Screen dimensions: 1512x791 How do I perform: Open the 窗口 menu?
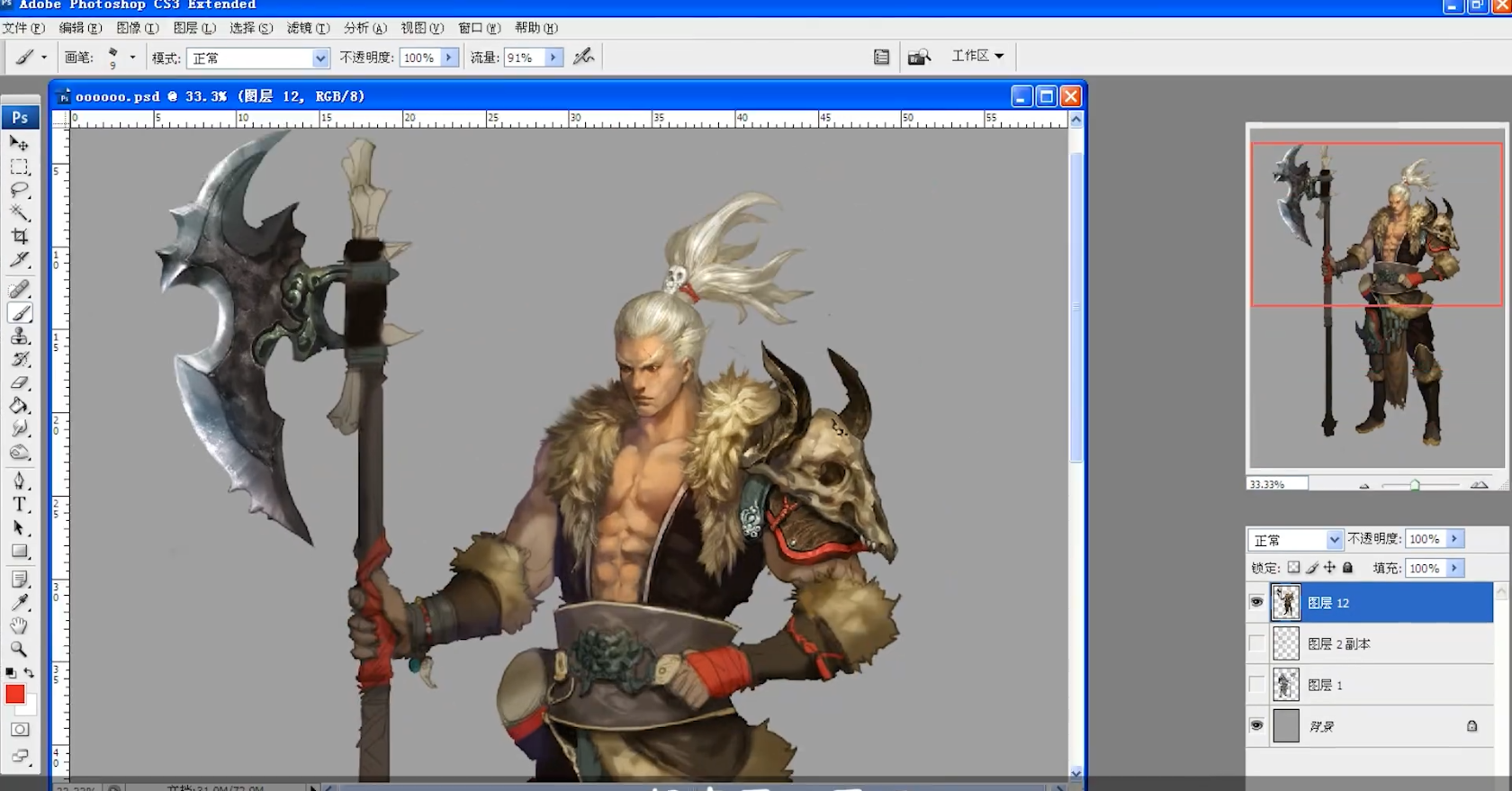tap(479, 28)
